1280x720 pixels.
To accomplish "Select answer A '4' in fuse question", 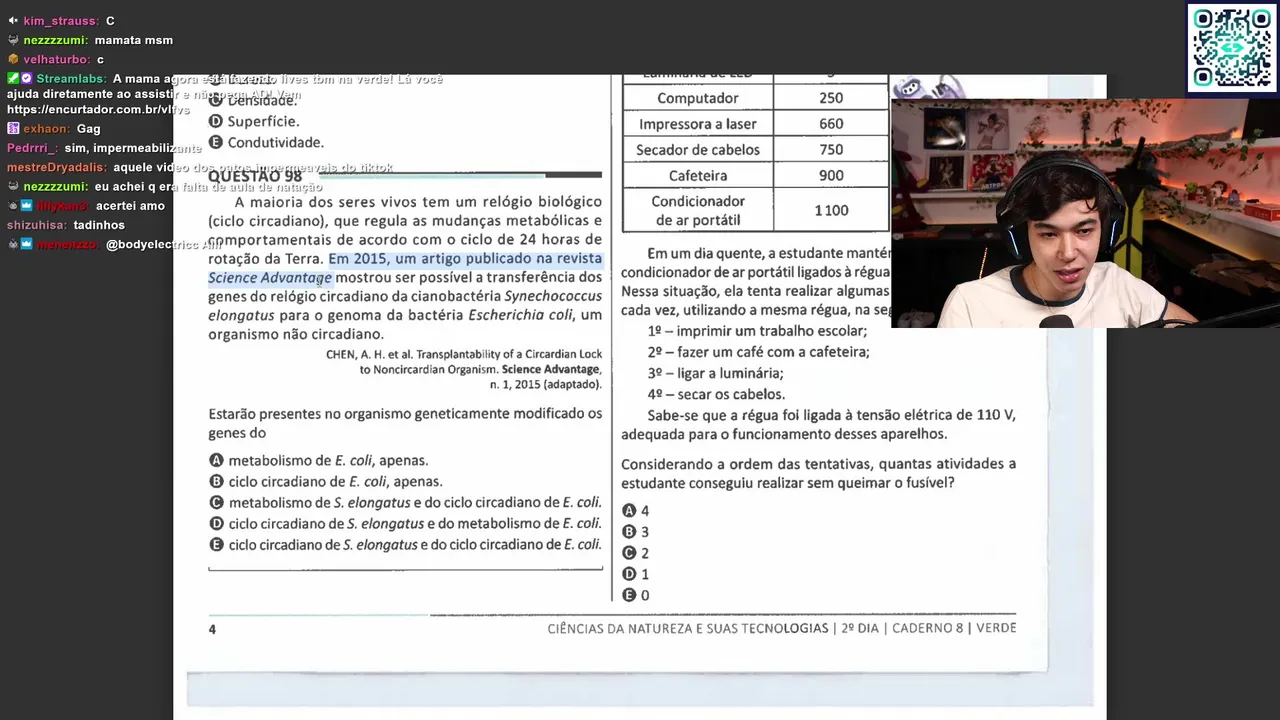I will 635,511.
